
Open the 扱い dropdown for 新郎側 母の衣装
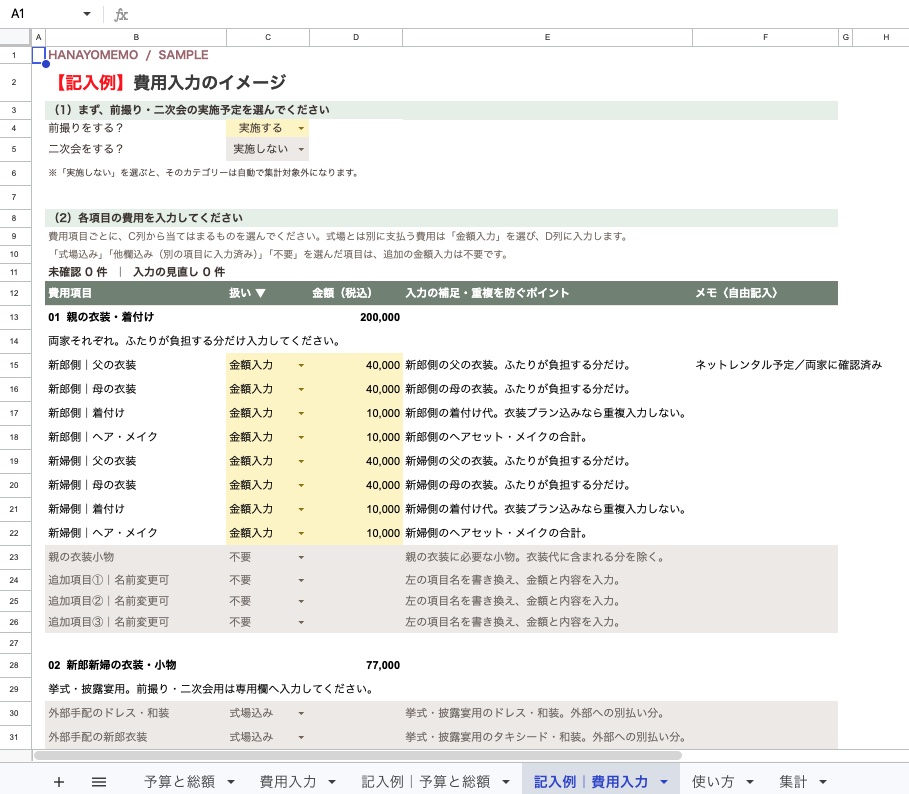click(301, 389)
